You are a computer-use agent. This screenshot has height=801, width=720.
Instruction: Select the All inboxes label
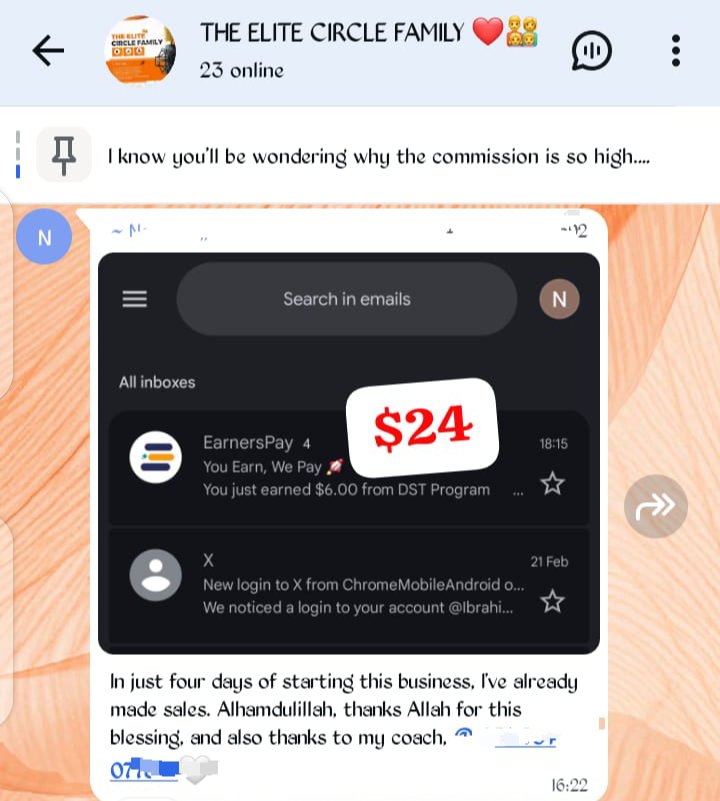pyautogui.click(x=157, y=382)
